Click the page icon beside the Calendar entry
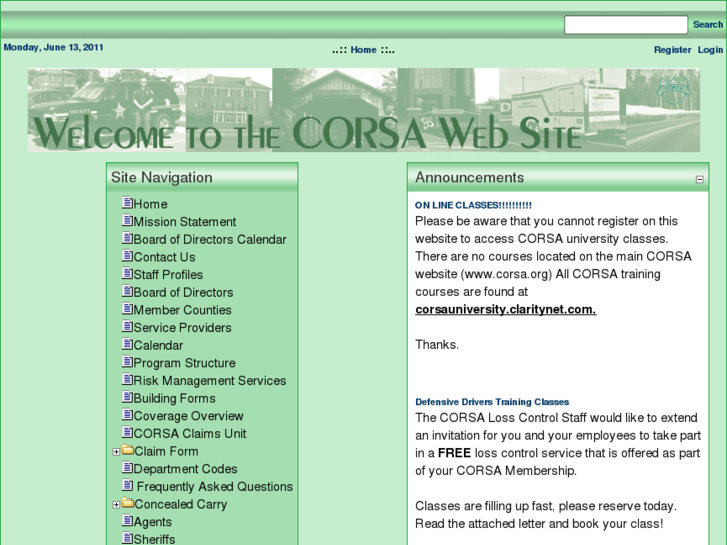This screenshot has height=545, width=727. pyautogui.click(x=127, y=344)
